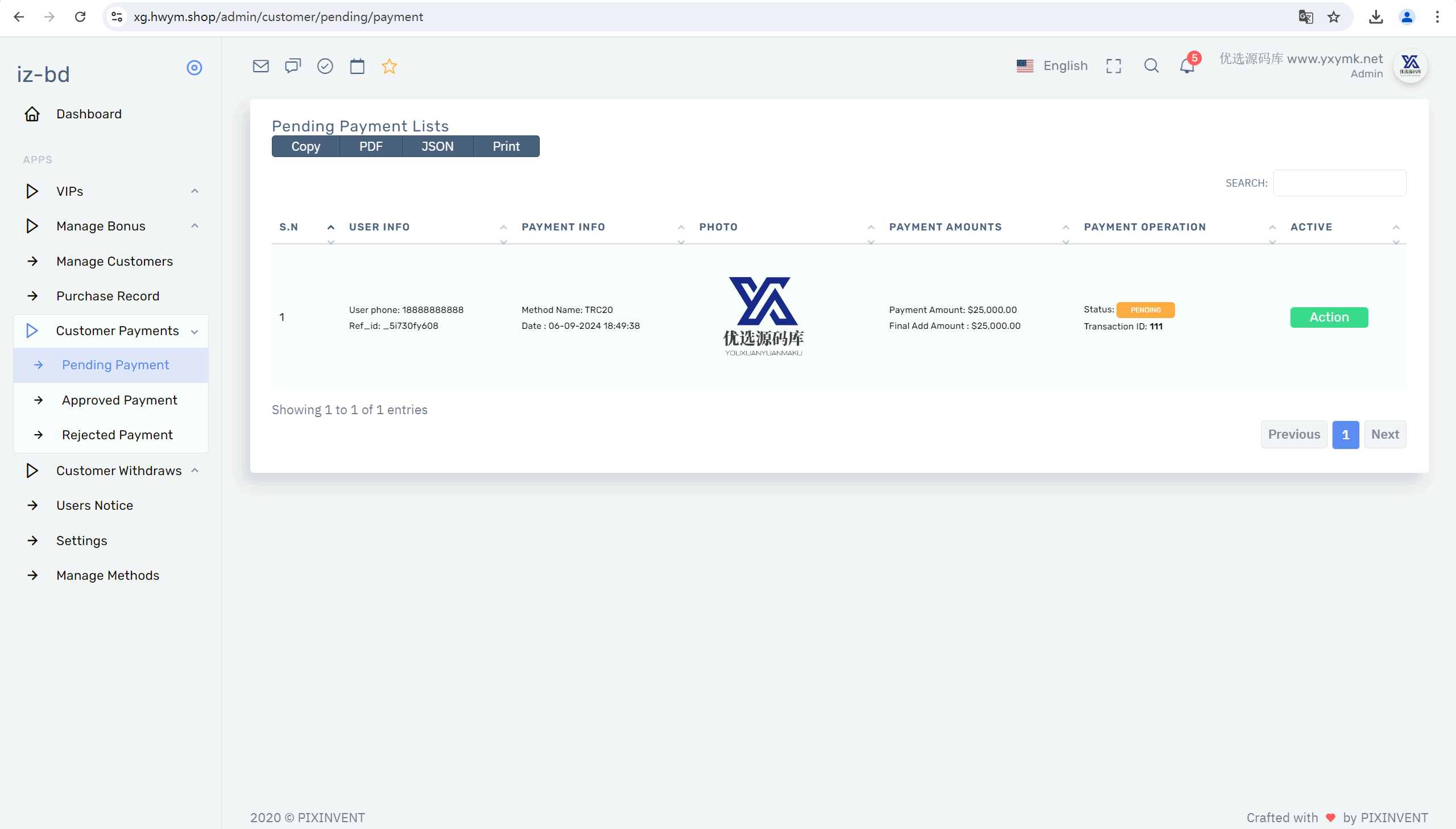Go to Manage Customers
1456x829 pixels.
point(114,261)
